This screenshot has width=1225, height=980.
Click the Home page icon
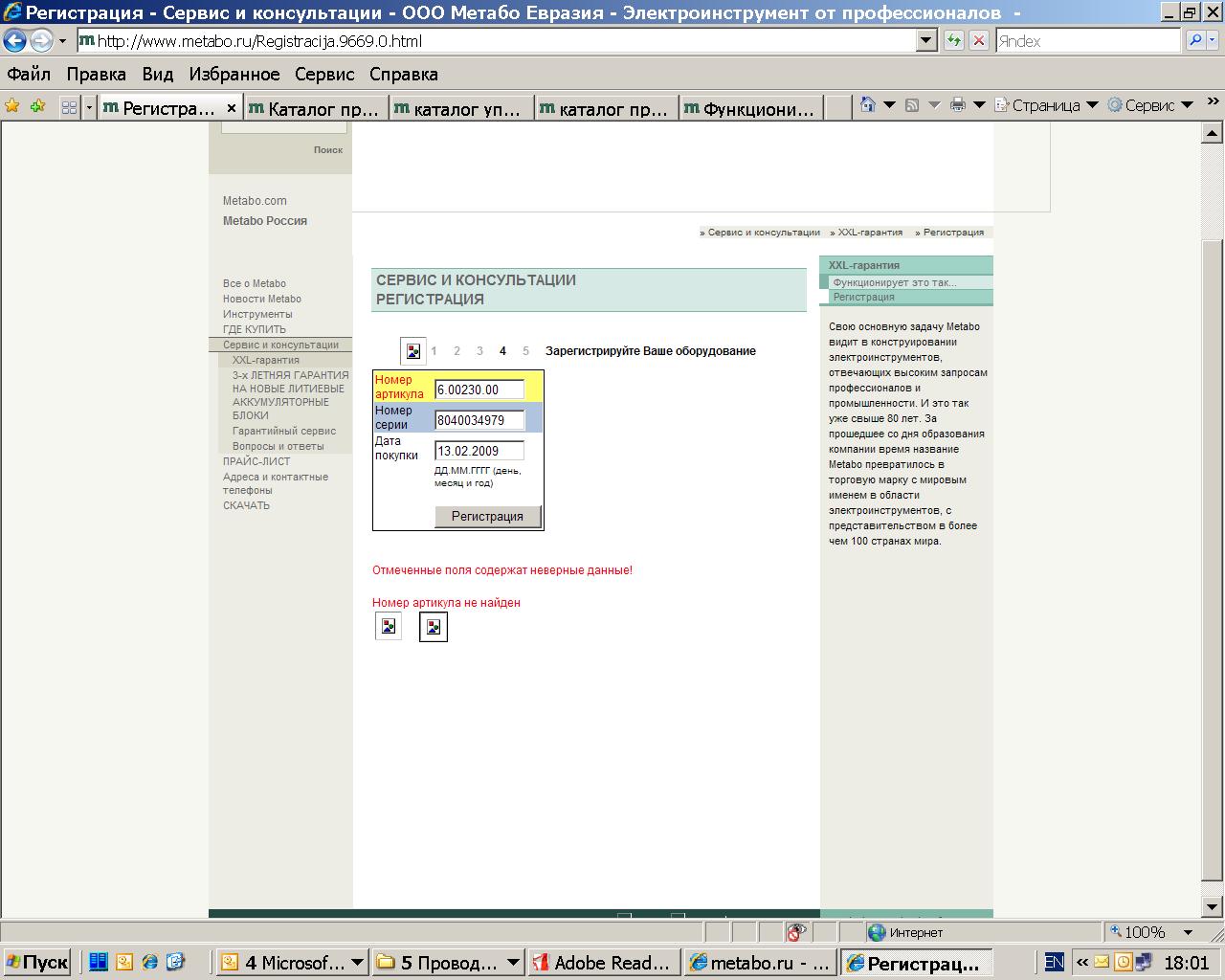[x=868, y=105]
